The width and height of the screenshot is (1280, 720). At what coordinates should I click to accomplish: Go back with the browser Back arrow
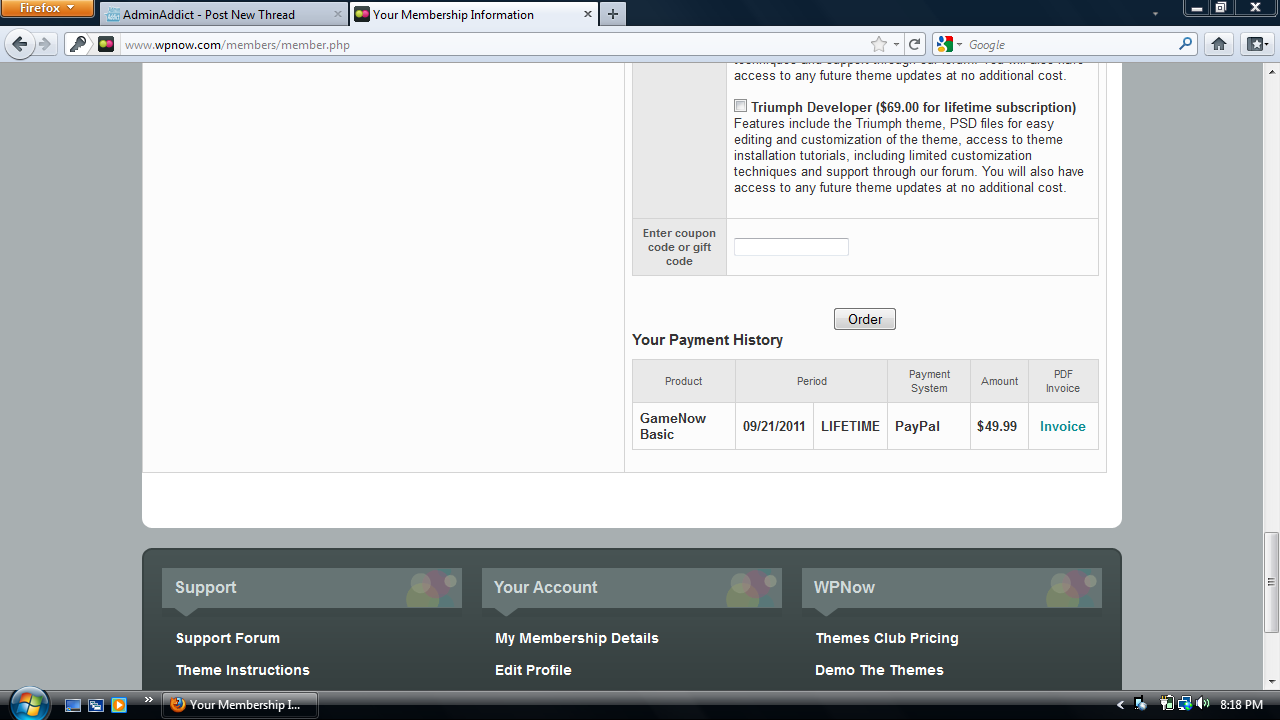(x=19, y=44)
